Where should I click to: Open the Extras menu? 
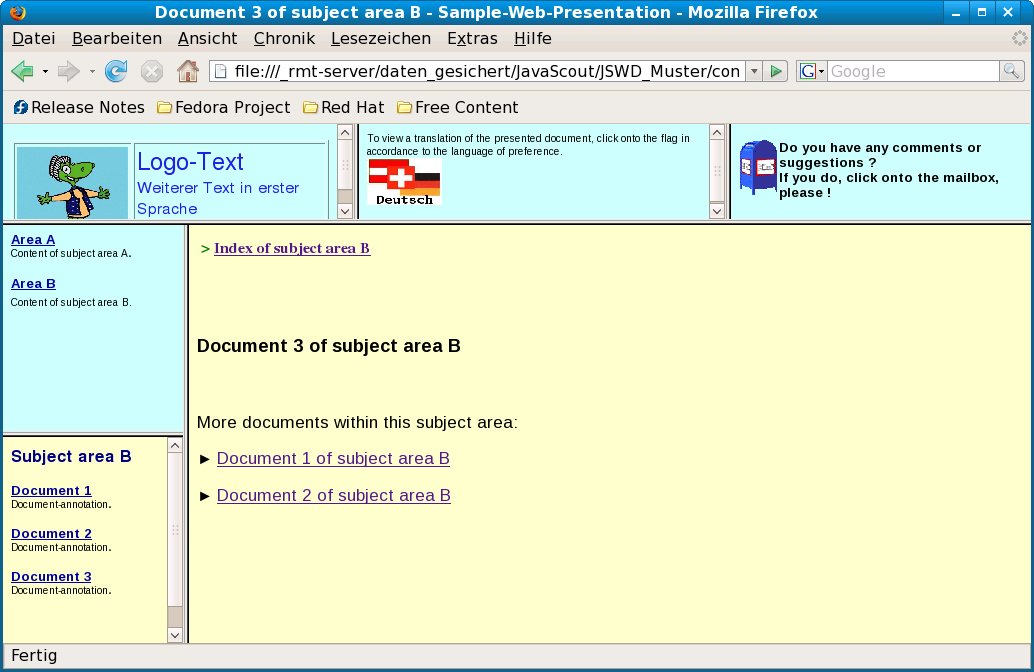pos(472,38)
